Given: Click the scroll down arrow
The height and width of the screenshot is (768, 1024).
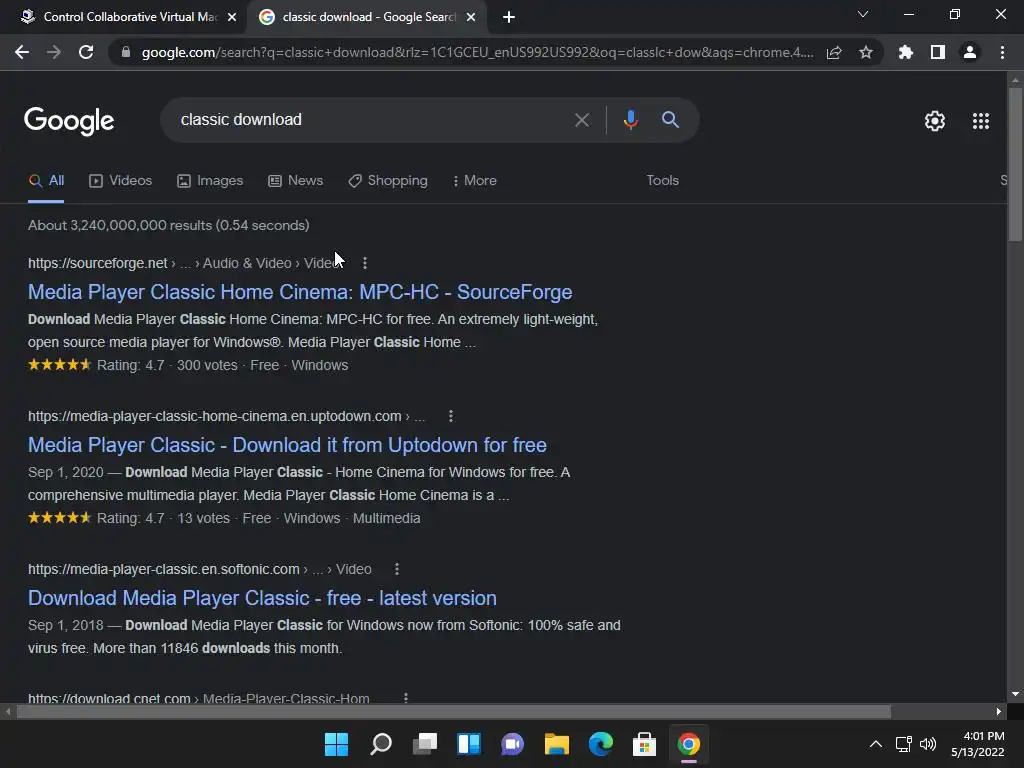Looking at the screenshot, I should tap(1015, 694).
